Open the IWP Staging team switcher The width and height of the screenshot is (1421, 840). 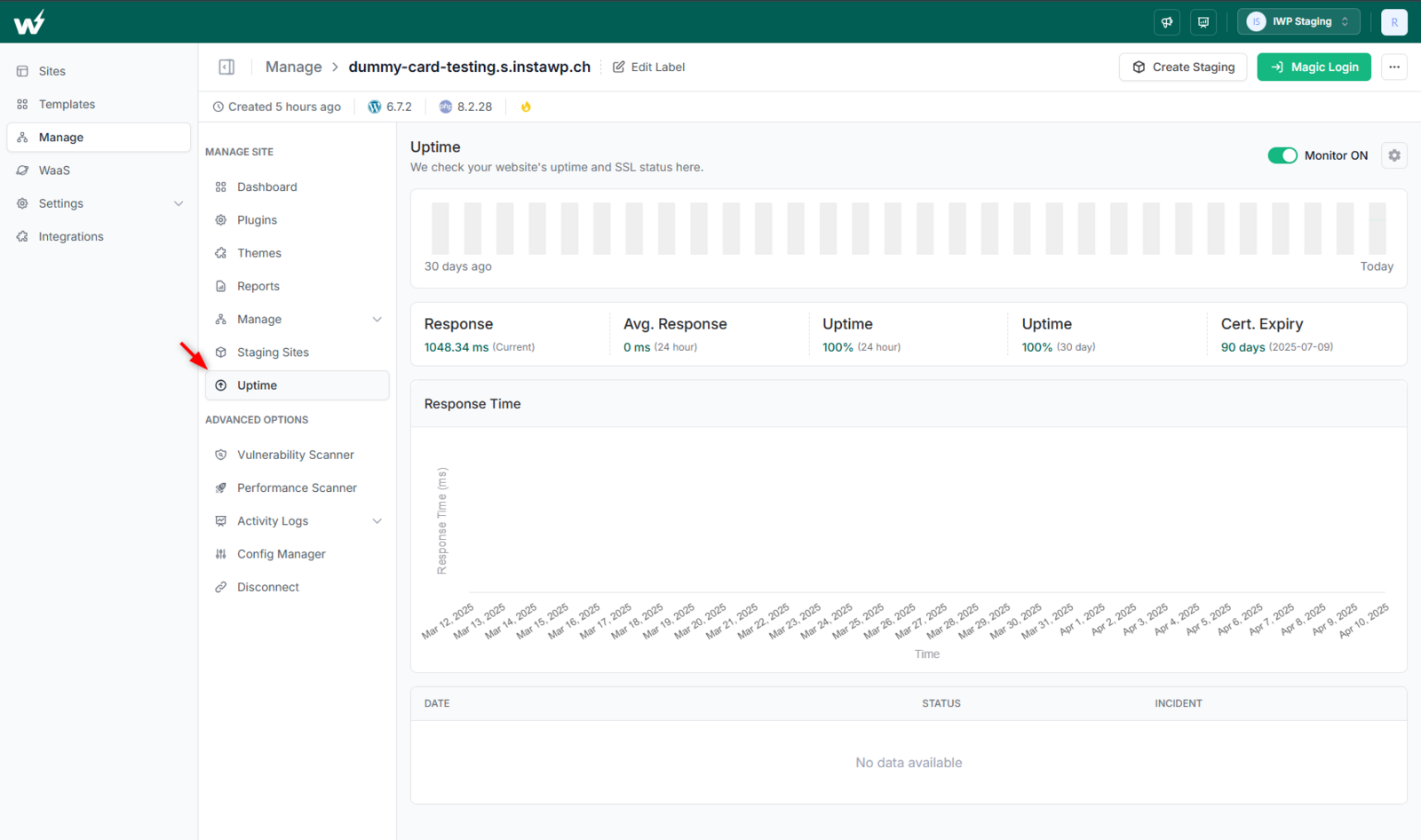click(1298, 22)
